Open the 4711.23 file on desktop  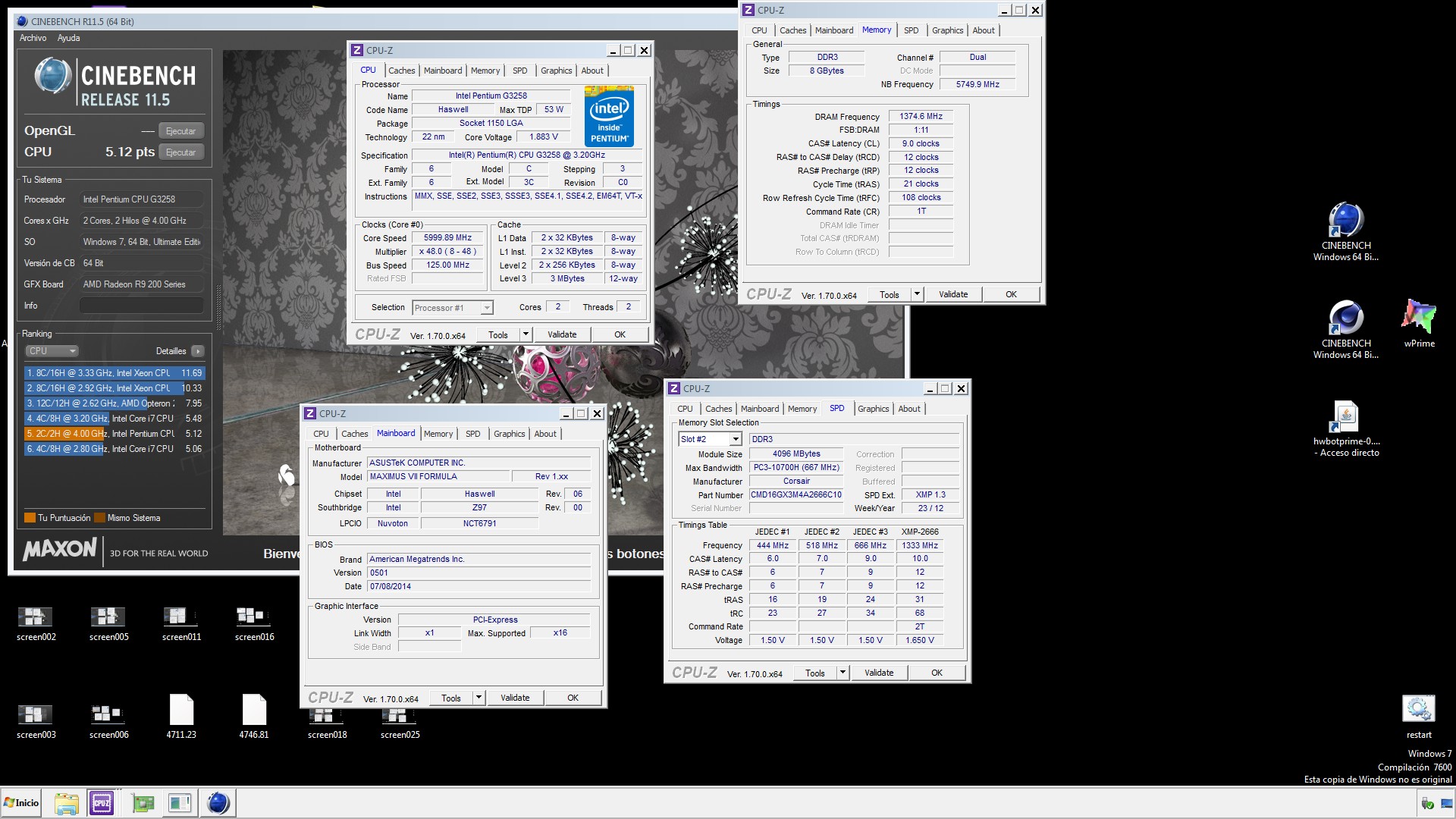pyautogui.click(x=181, y=717)
